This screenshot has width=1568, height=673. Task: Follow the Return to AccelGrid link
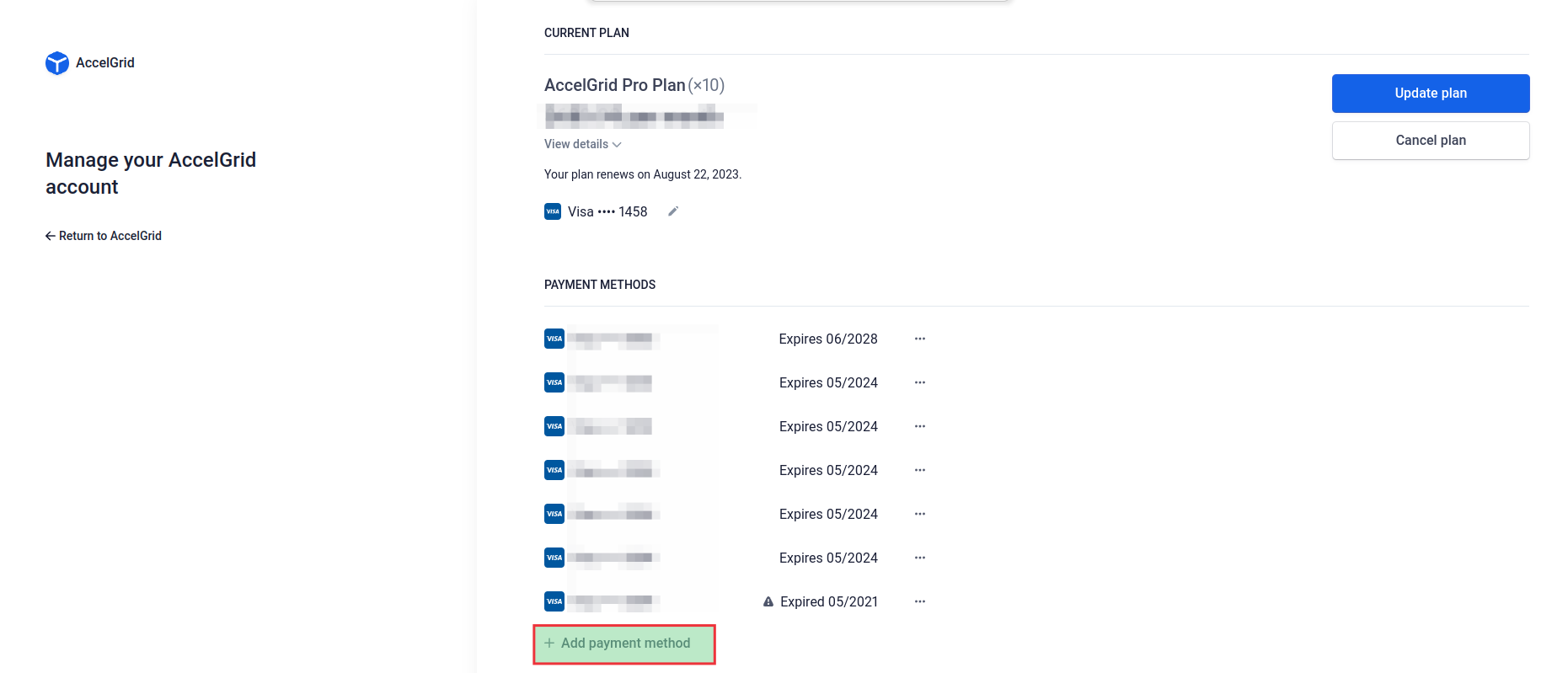pyautogui.click(x=104, y=236)
